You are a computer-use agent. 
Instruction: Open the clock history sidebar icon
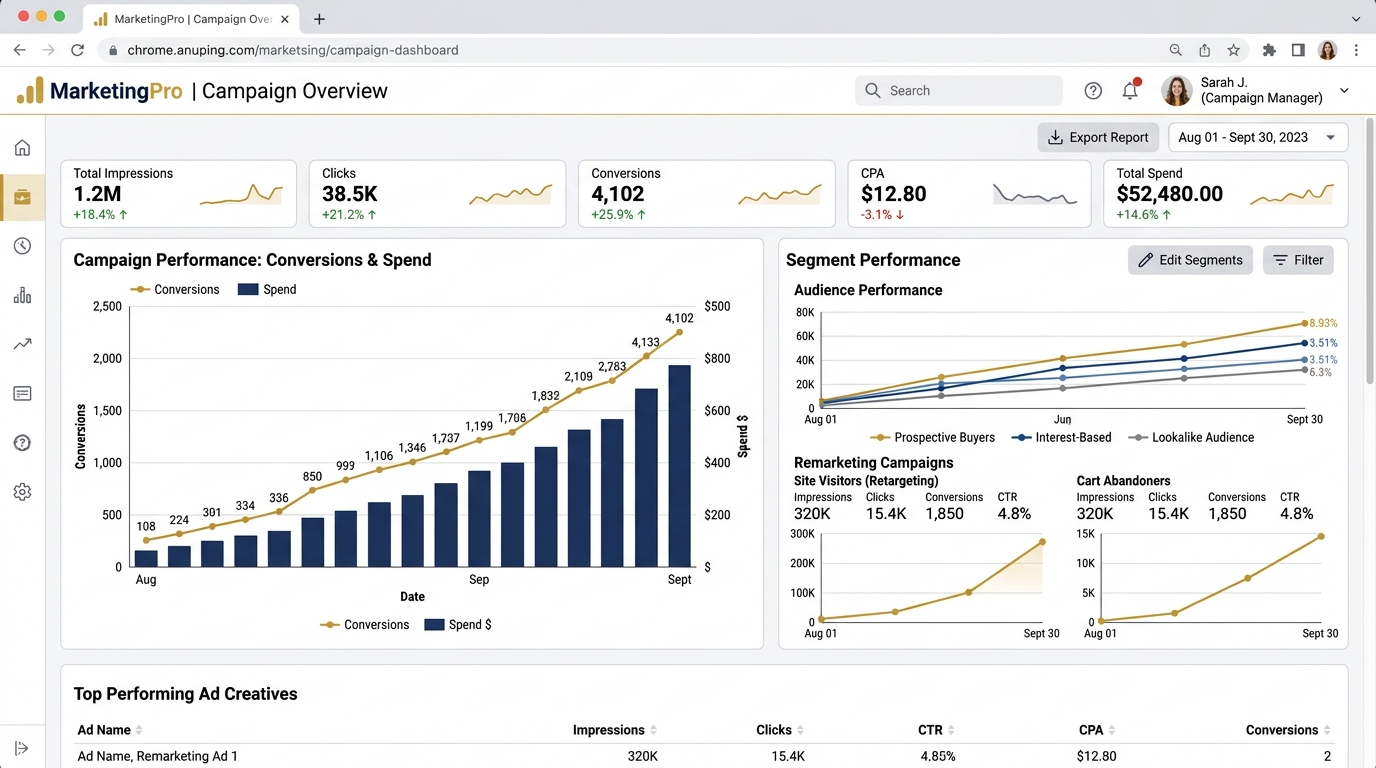[22, 246]
